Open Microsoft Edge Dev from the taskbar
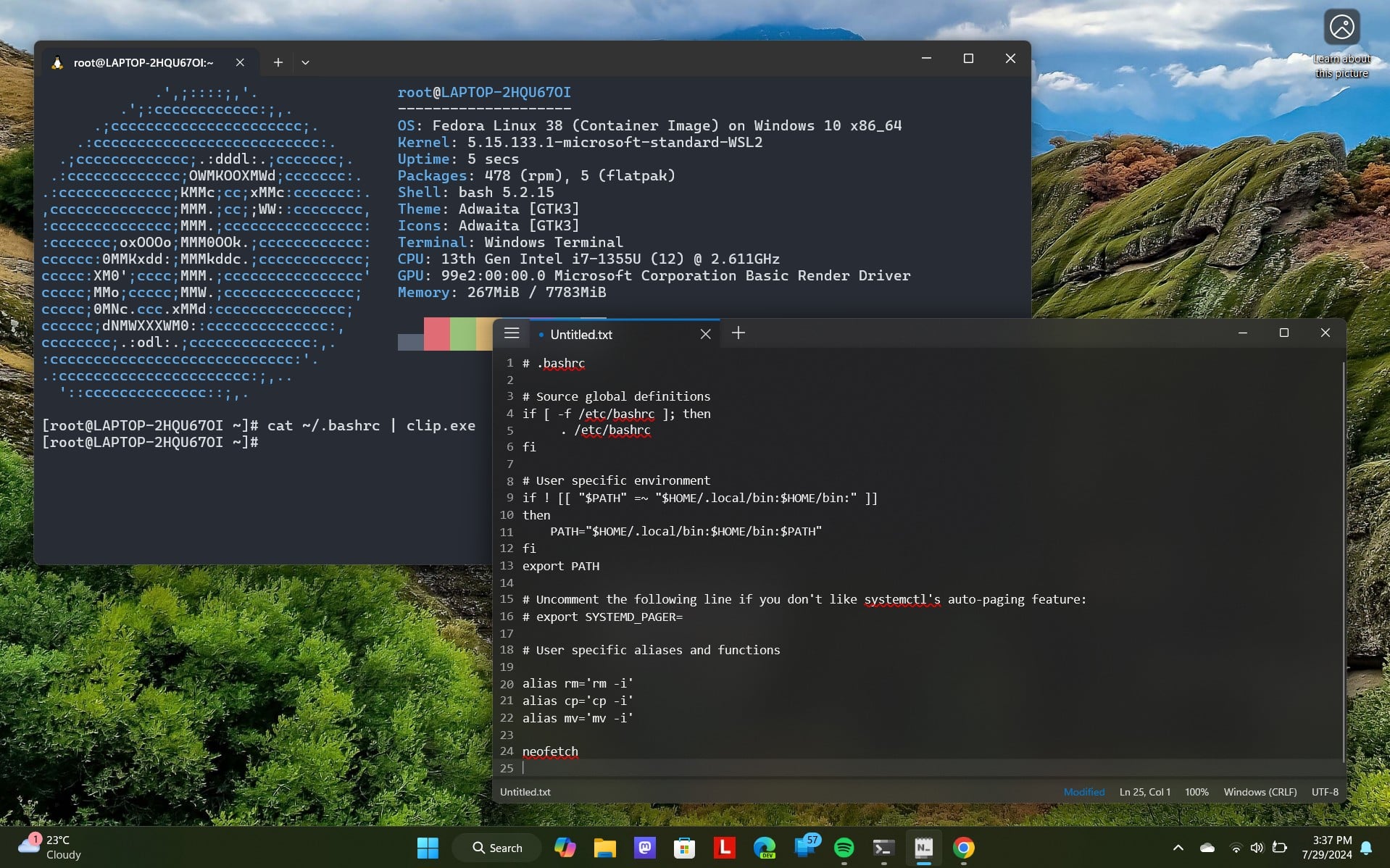1390x868 pixels. 766,847
